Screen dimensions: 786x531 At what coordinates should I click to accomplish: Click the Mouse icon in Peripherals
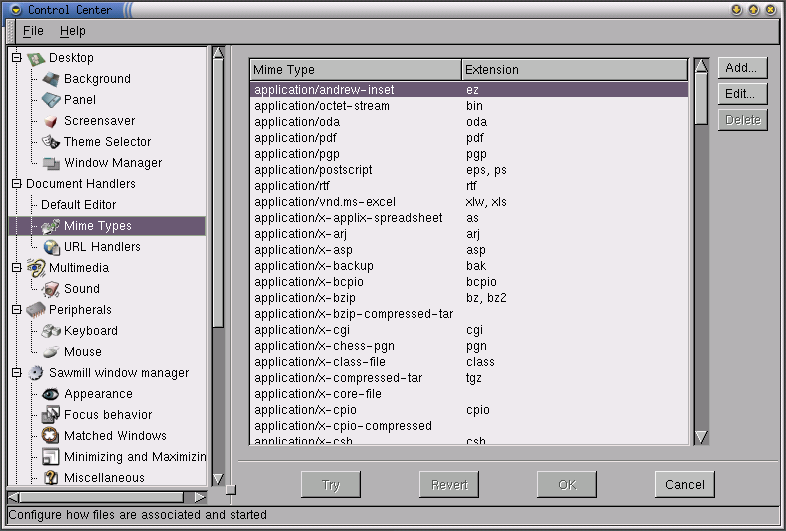[51, 352]
